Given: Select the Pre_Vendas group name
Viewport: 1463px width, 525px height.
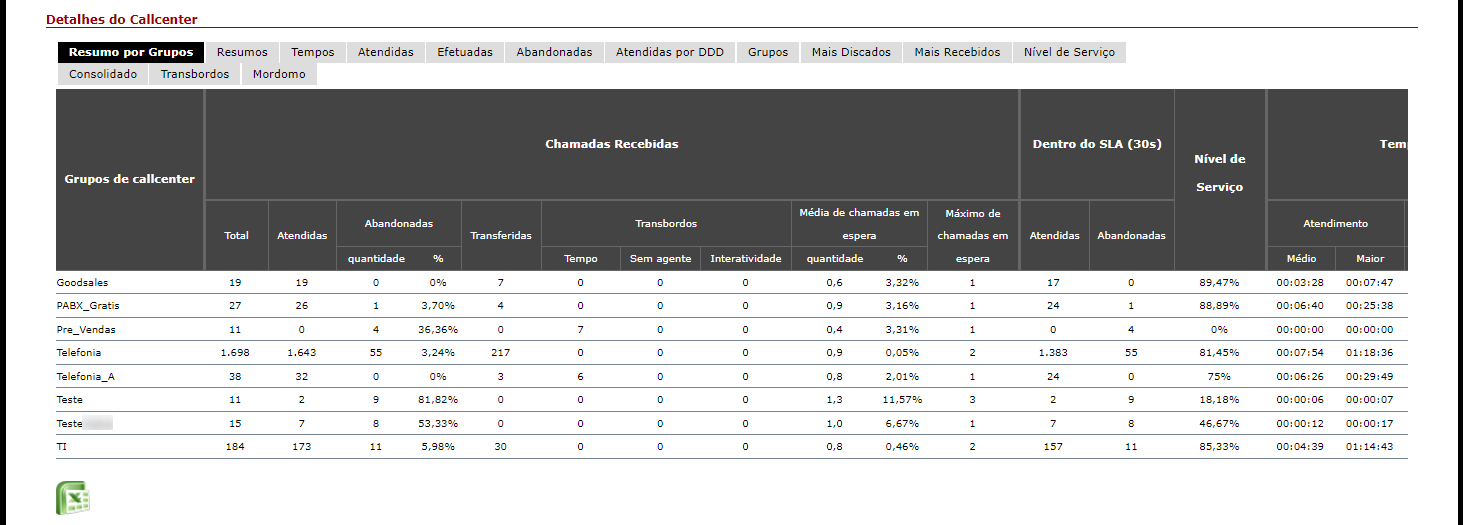Looking at the screenshot, I should coord(85,329).
